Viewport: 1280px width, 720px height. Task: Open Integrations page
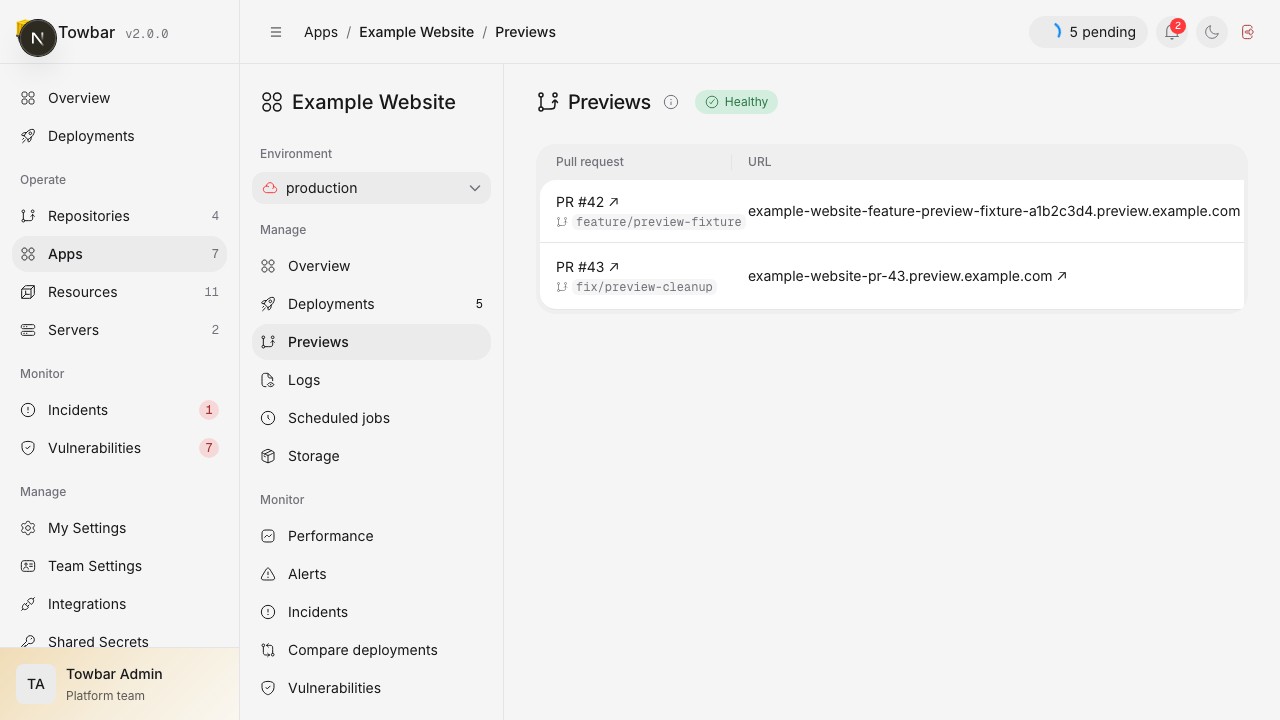[119, 604]
